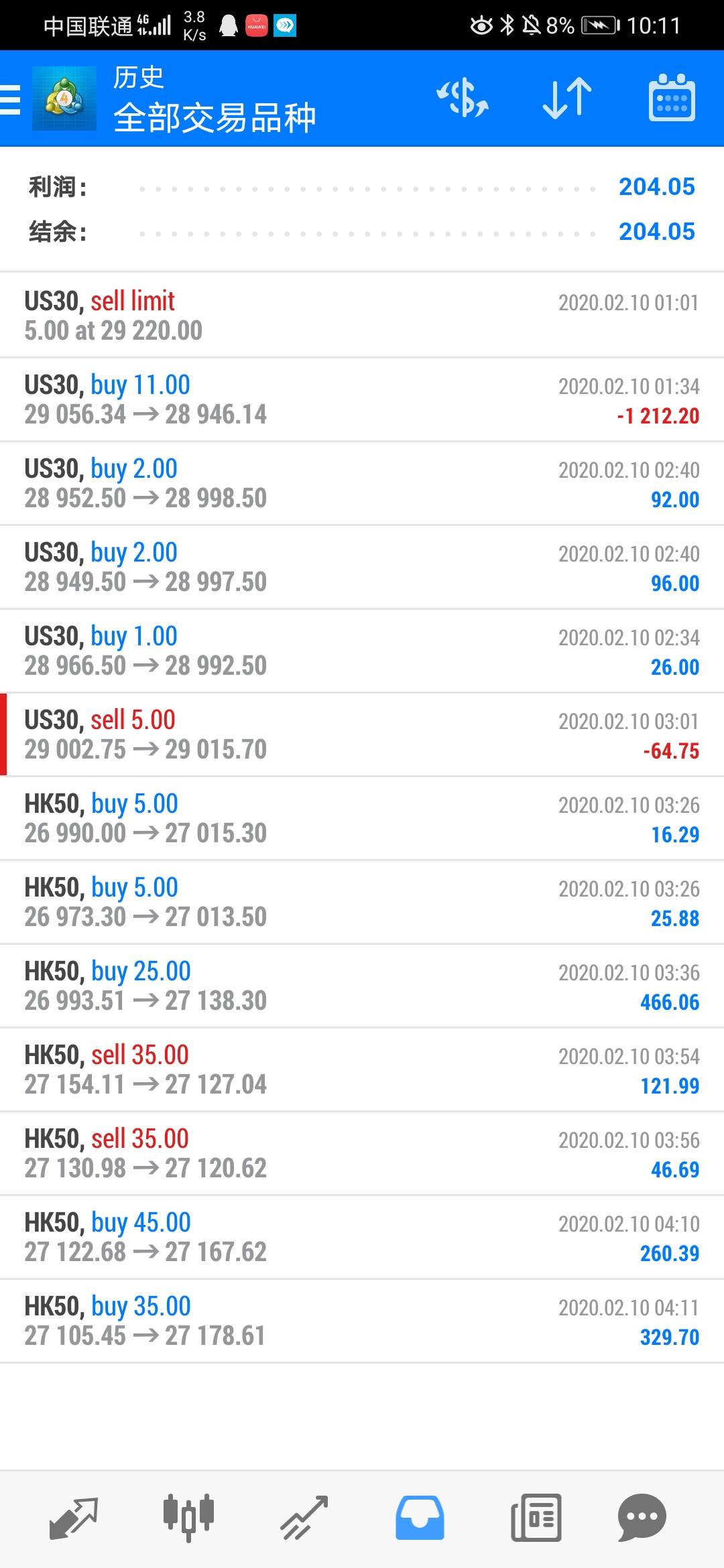Select the US30 sell 5.00 trade
Image resolution: width=724 pixels, height=1568 pixels.
(x=362, y=734)
